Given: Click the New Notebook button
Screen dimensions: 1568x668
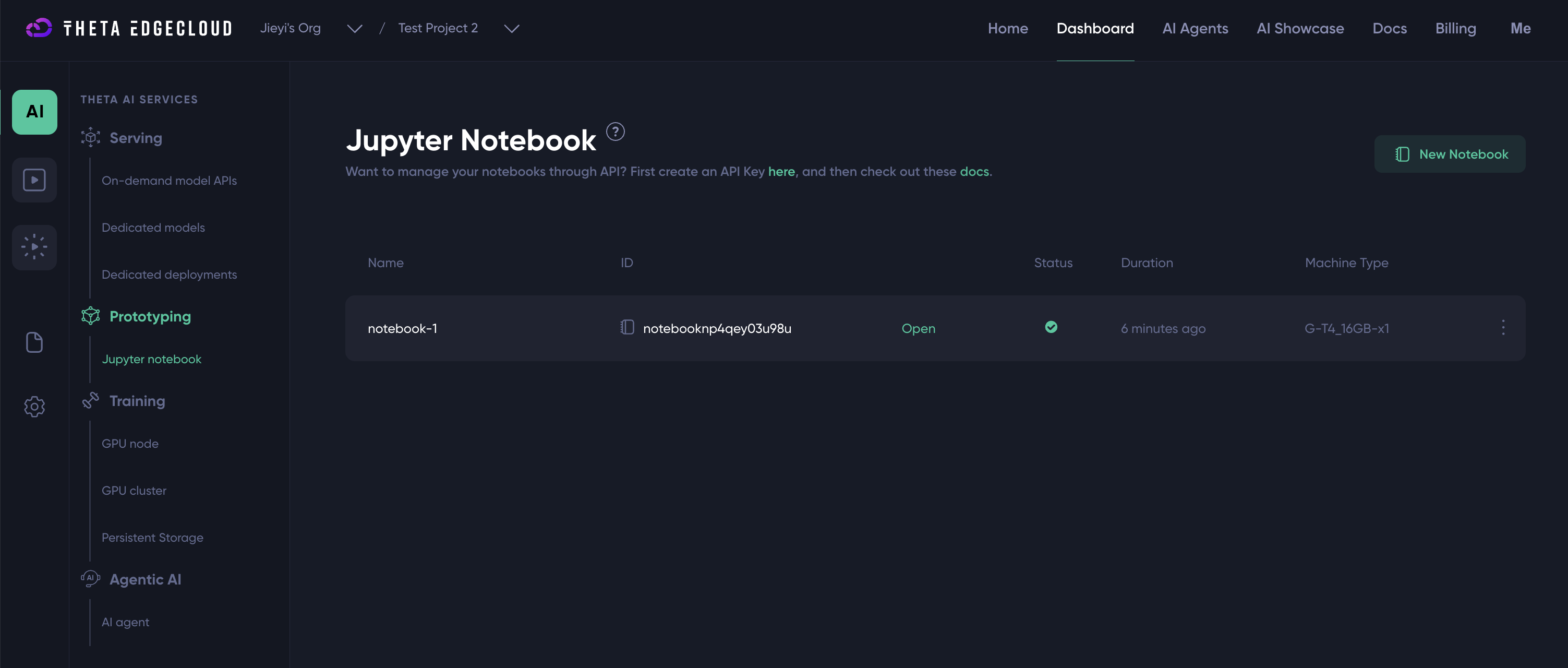Looking at the screenshot, I should click(x=1449, y=154).
